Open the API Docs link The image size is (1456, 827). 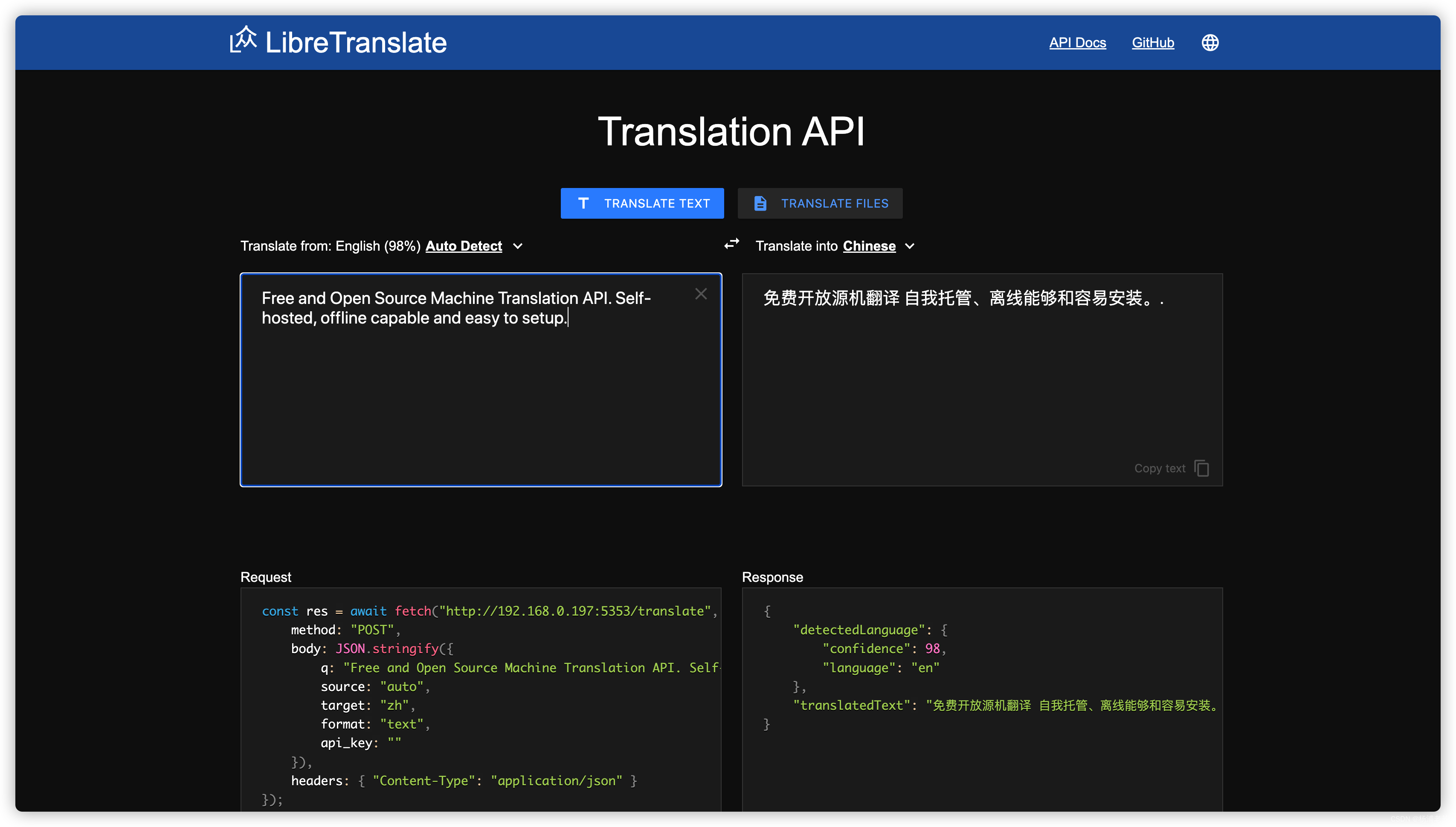1077,43
